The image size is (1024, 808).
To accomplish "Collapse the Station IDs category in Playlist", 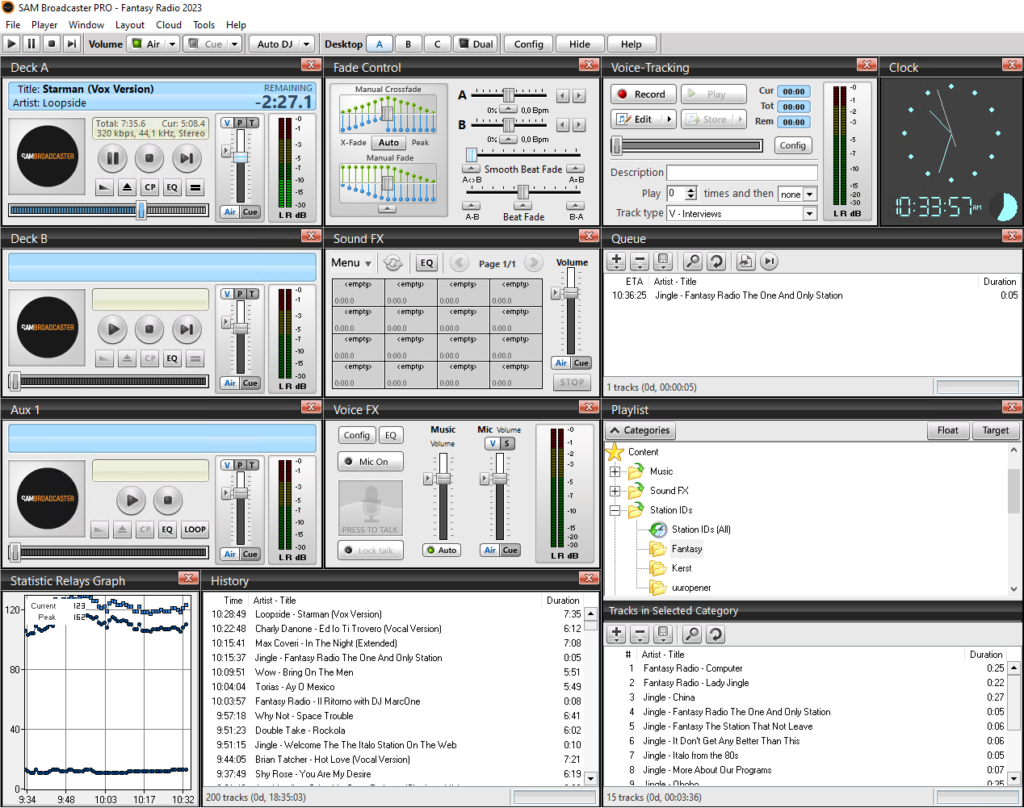I will pos(615,510).
